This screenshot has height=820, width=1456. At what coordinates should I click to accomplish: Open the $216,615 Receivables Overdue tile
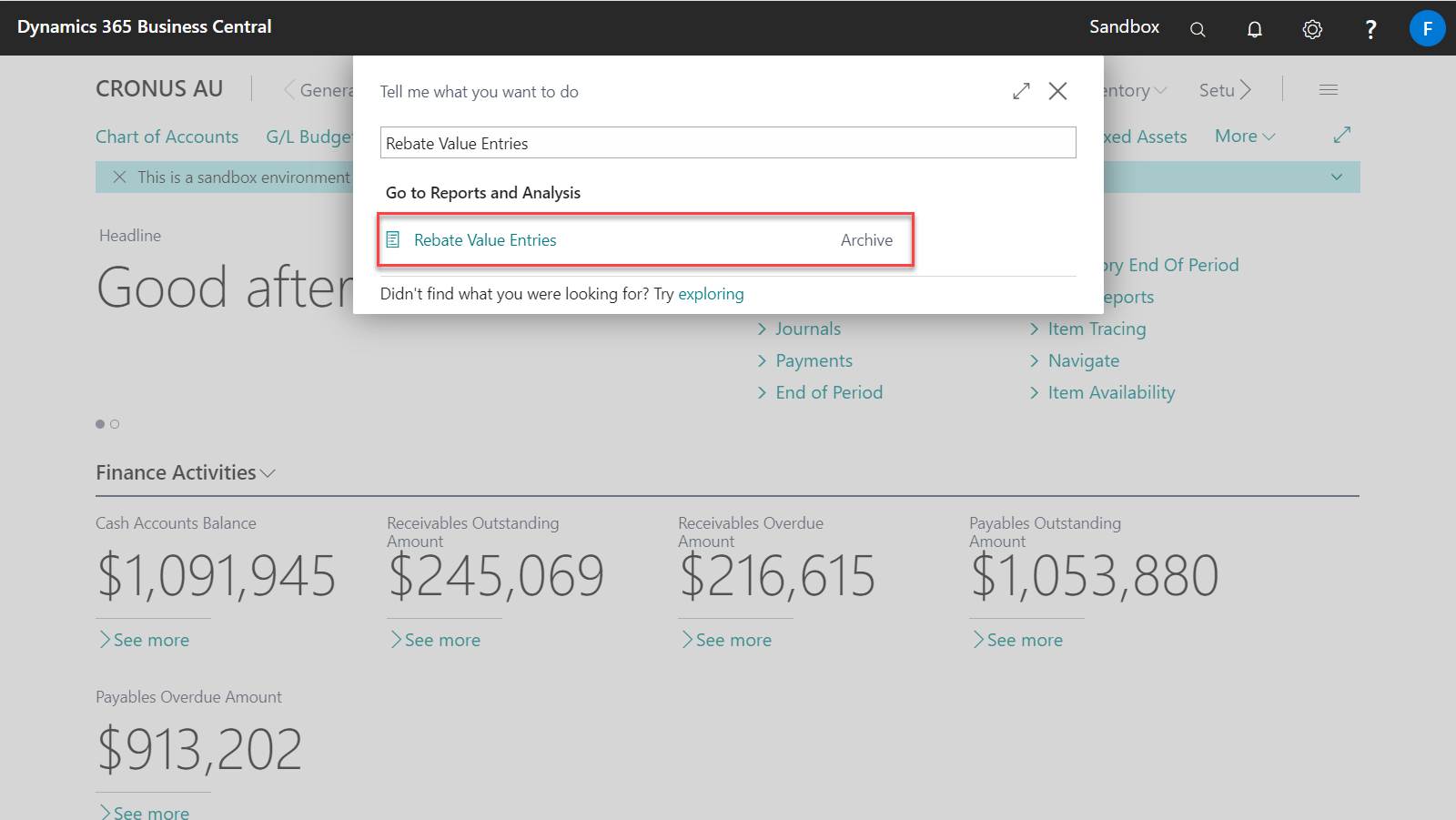pyautogui.click(x=777, y=575)
